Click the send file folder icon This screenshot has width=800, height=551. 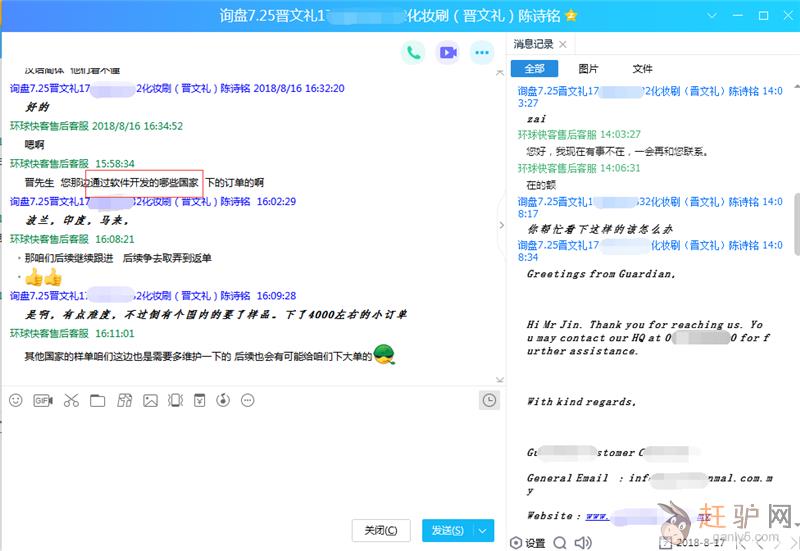[x=97, y=401]
